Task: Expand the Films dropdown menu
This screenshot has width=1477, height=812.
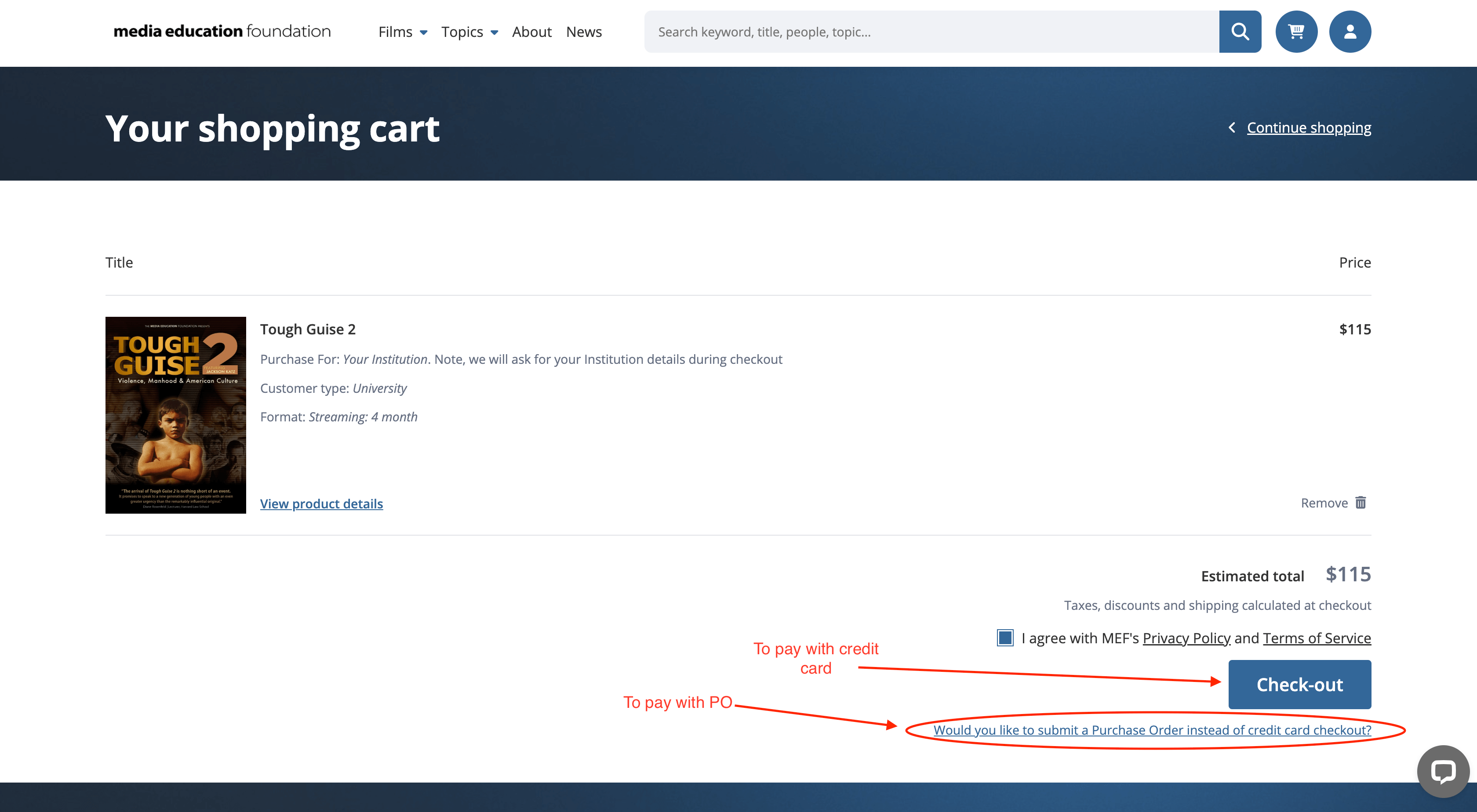Action: pyautogui.click(x=403, y=32)
